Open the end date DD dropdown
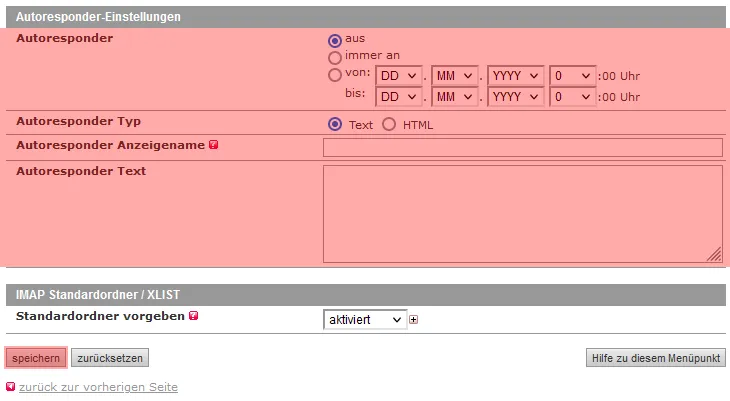Screen dimensions: 730x401 [x=399, y=97]
